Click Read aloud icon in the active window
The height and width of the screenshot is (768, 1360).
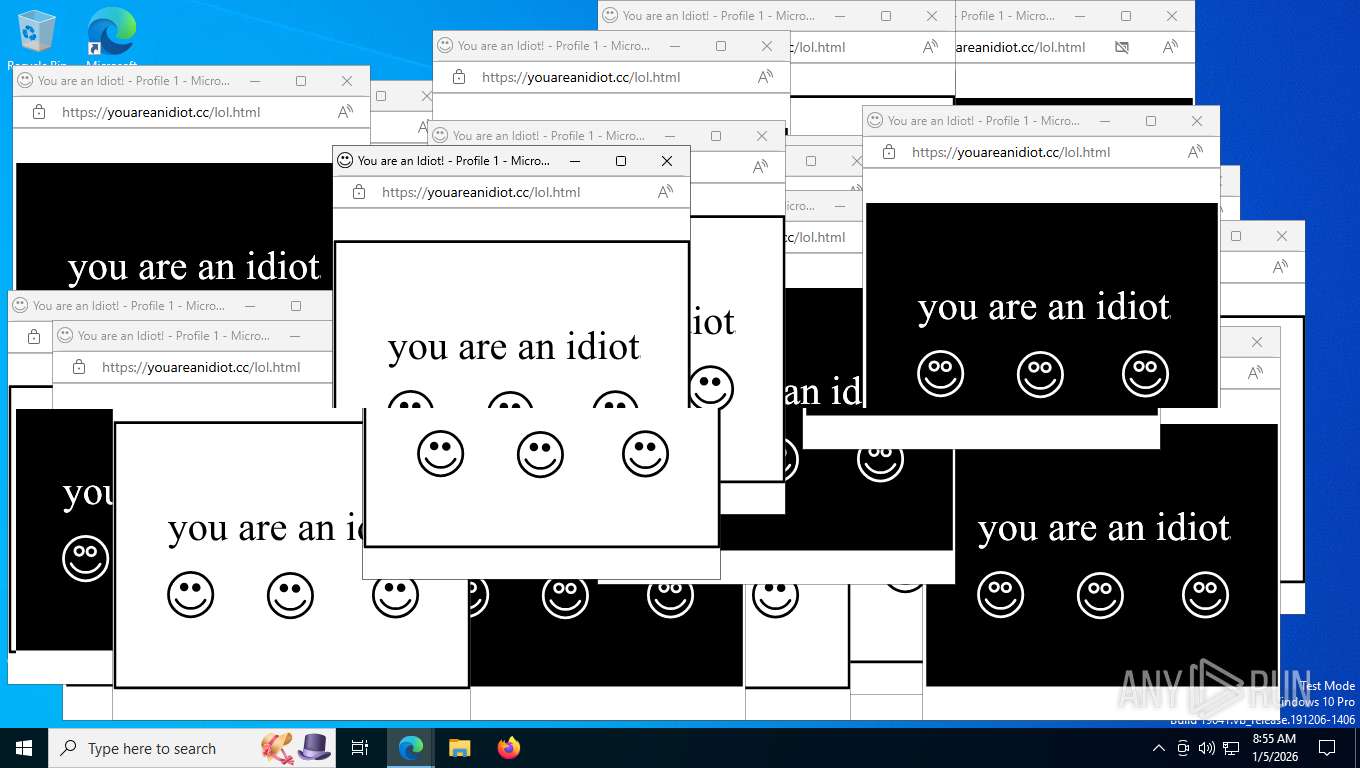pyautogui.click(x=666, y=192)
